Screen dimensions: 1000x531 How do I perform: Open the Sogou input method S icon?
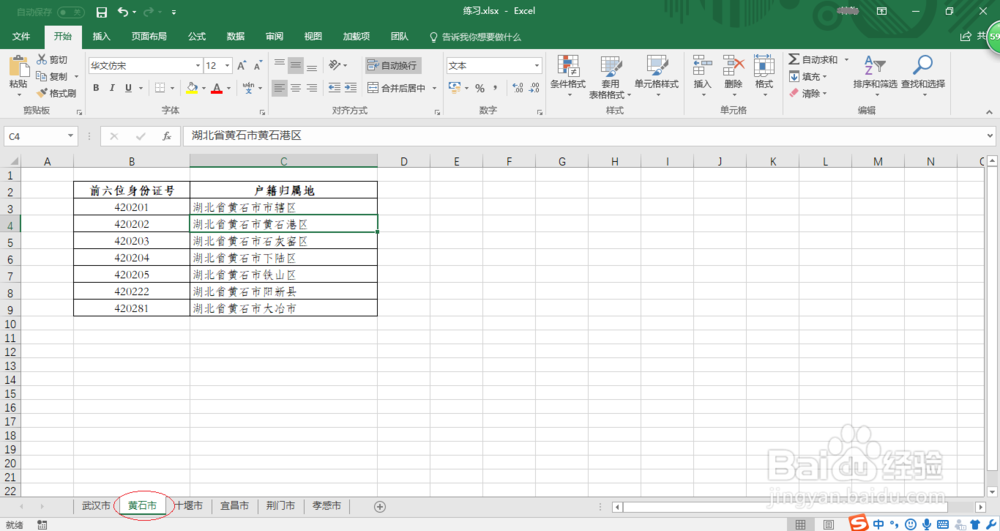coord(858,523)
